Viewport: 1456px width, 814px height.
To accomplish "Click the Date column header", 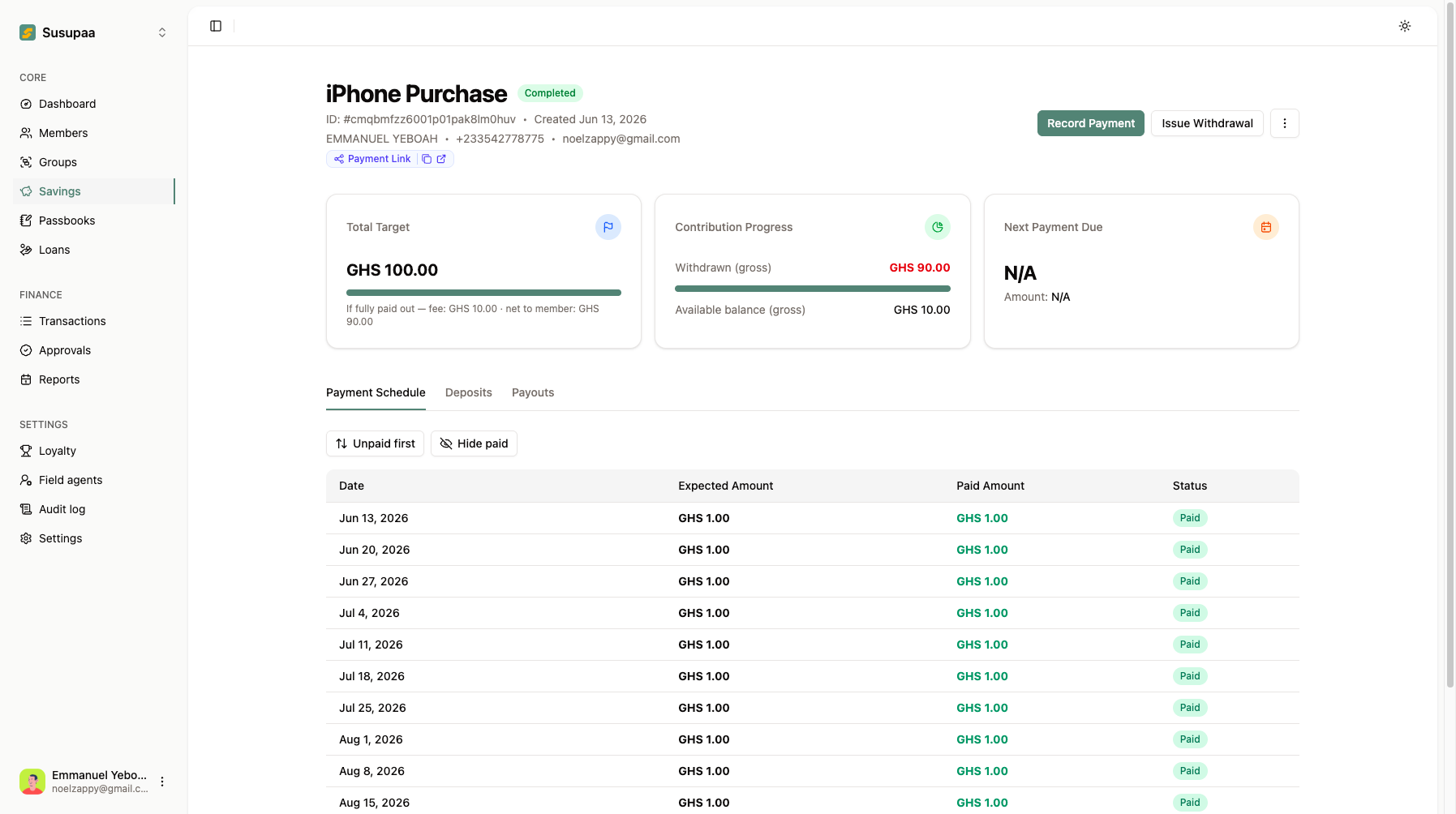I will click(x=351, y=486).
